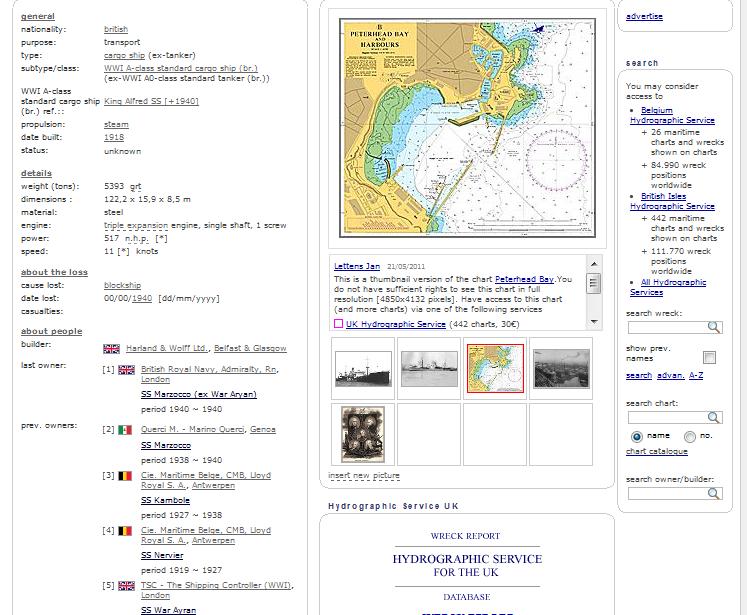Screen dimensions: 747x615
Task: Click the large Peterhead Bay chart image
Action: coord(467,128)
